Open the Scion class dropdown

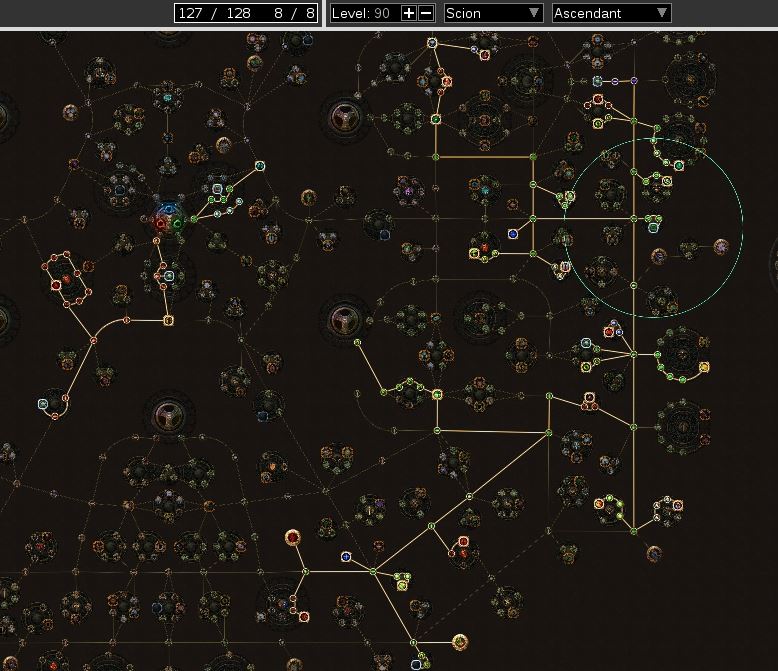tap(493, 13)
